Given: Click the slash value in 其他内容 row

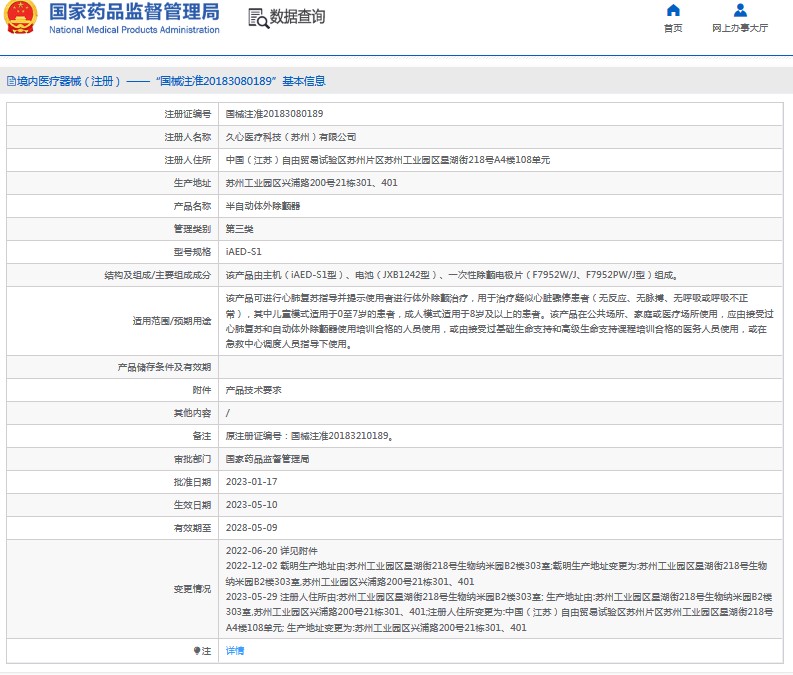Looking at the screenshot, I should pyautogui.click(x=228, y=413).
